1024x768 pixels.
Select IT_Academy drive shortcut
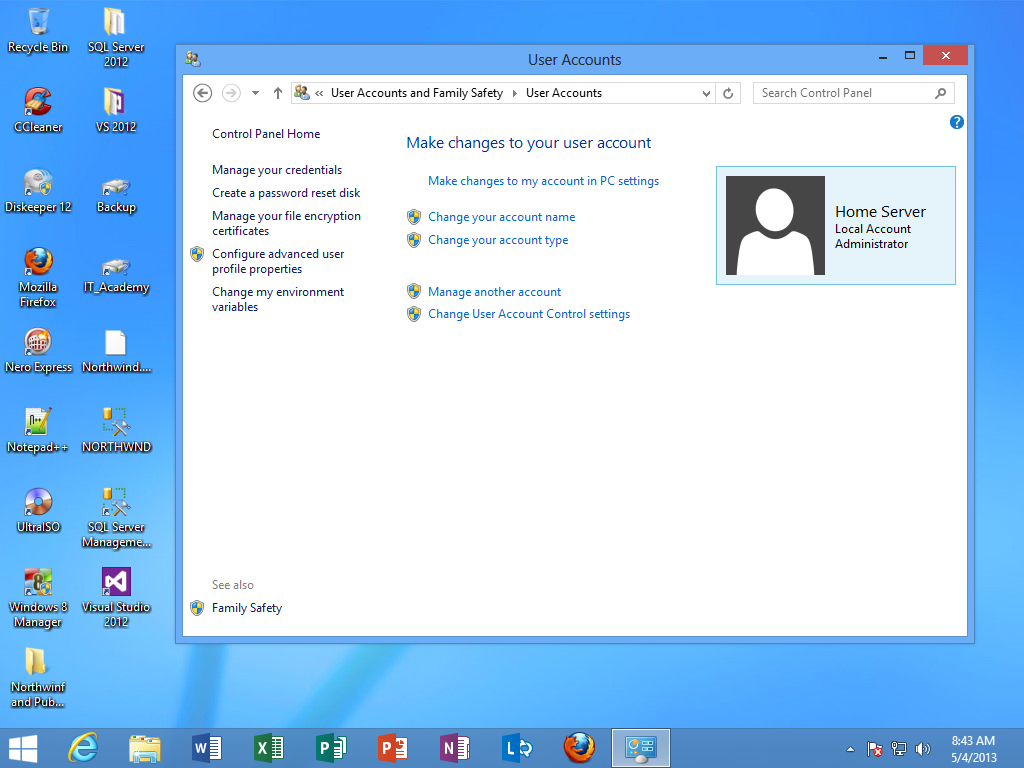(x=116, y=276)
